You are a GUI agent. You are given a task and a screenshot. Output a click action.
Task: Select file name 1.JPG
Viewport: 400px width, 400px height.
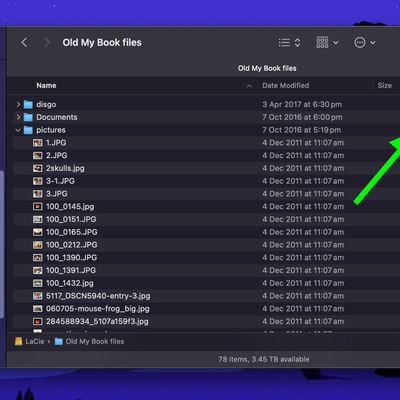[56, 143]
